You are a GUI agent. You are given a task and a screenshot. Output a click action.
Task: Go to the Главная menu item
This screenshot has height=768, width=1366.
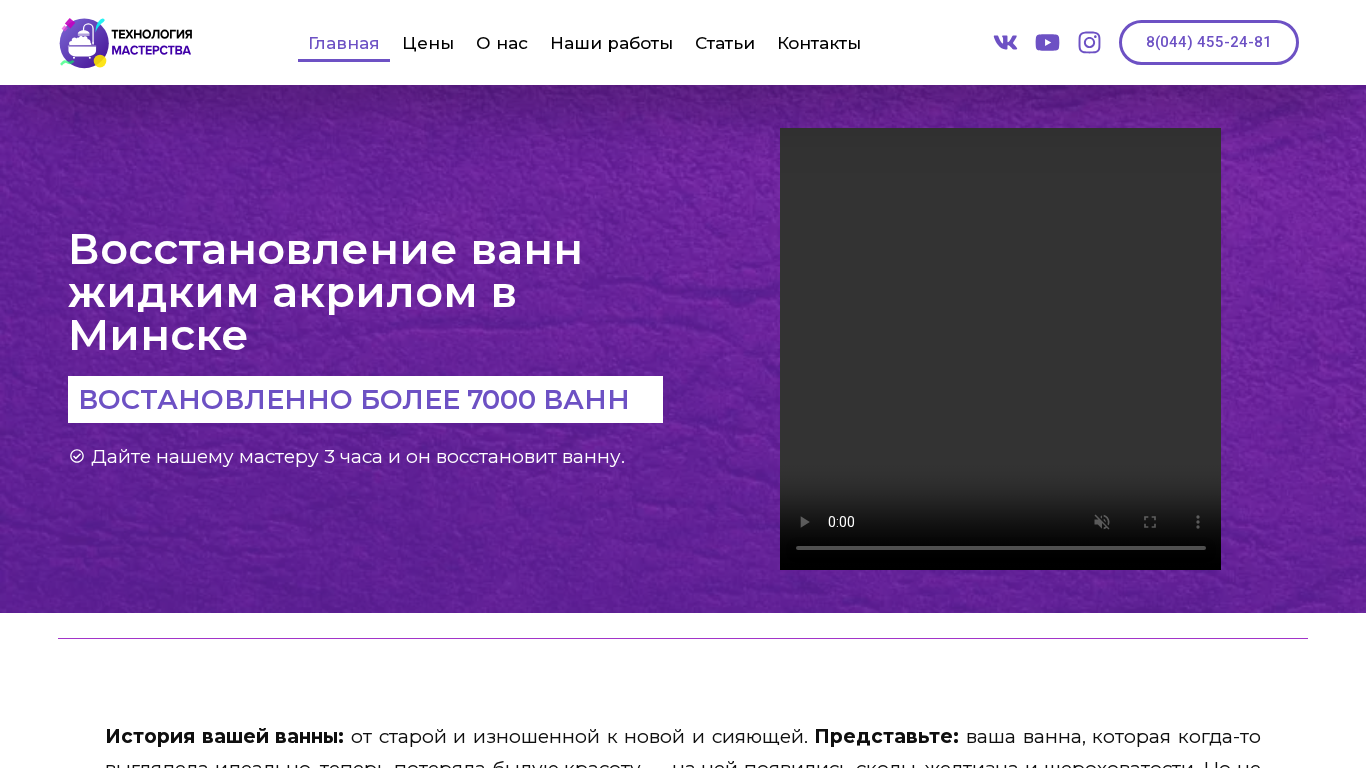[x=344, y=43]
